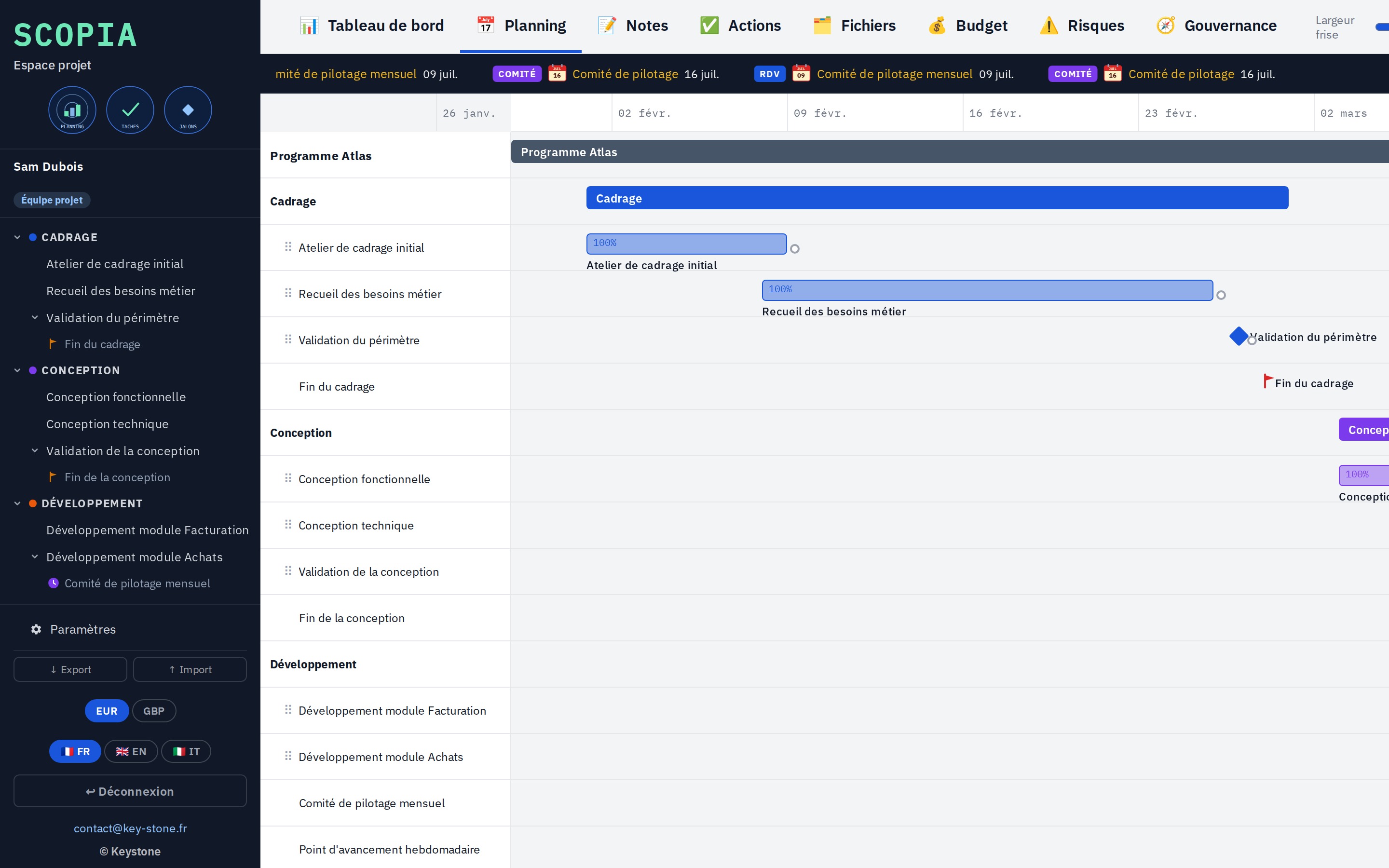
Task: Select the GBP currency toggle
Action: point(154,711)
